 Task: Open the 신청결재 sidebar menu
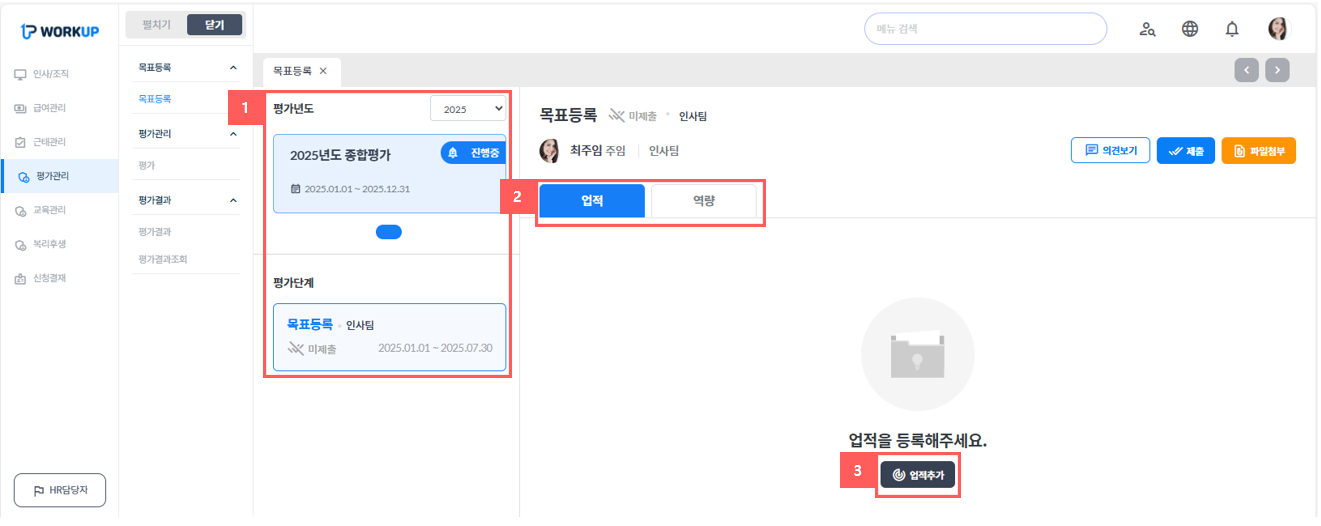(58, 278)
